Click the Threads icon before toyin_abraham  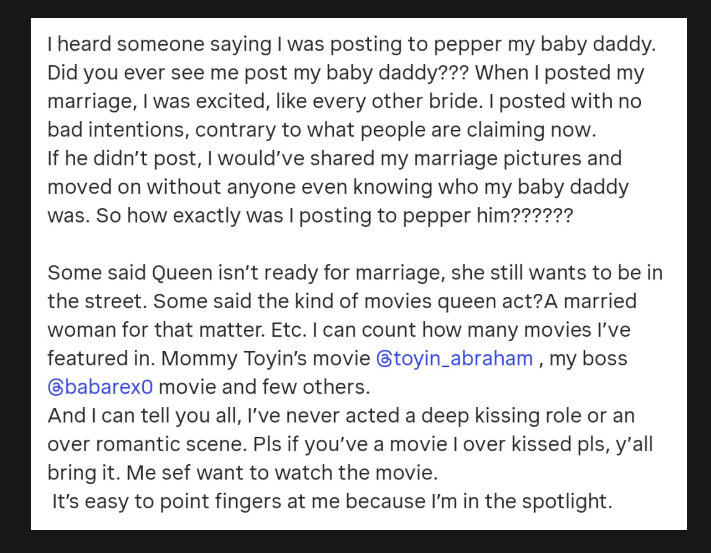pyautogui.click(x=384, y=358)
